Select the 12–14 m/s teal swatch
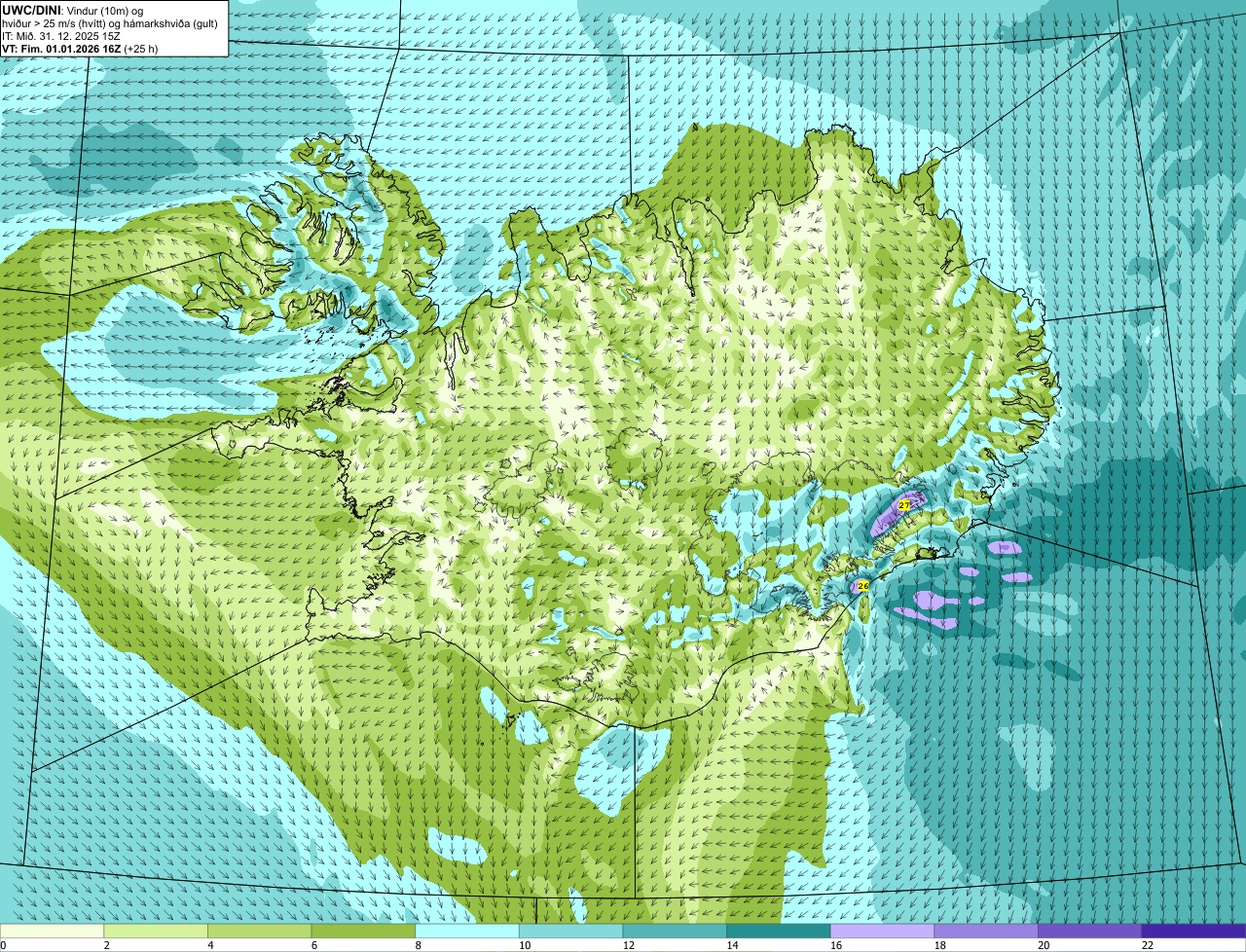 [x=675, y=931]
